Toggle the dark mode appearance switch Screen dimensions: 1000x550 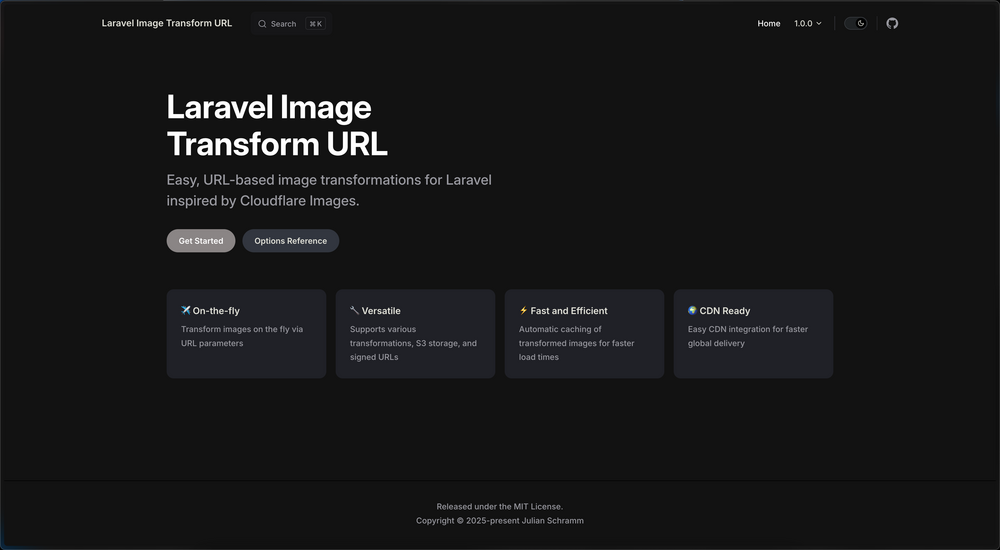point(855,23)
